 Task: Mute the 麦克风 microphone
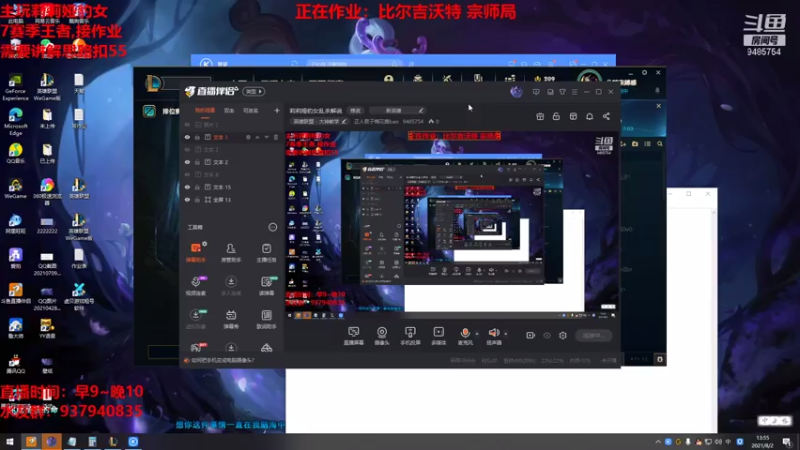(x=465, y=336)
